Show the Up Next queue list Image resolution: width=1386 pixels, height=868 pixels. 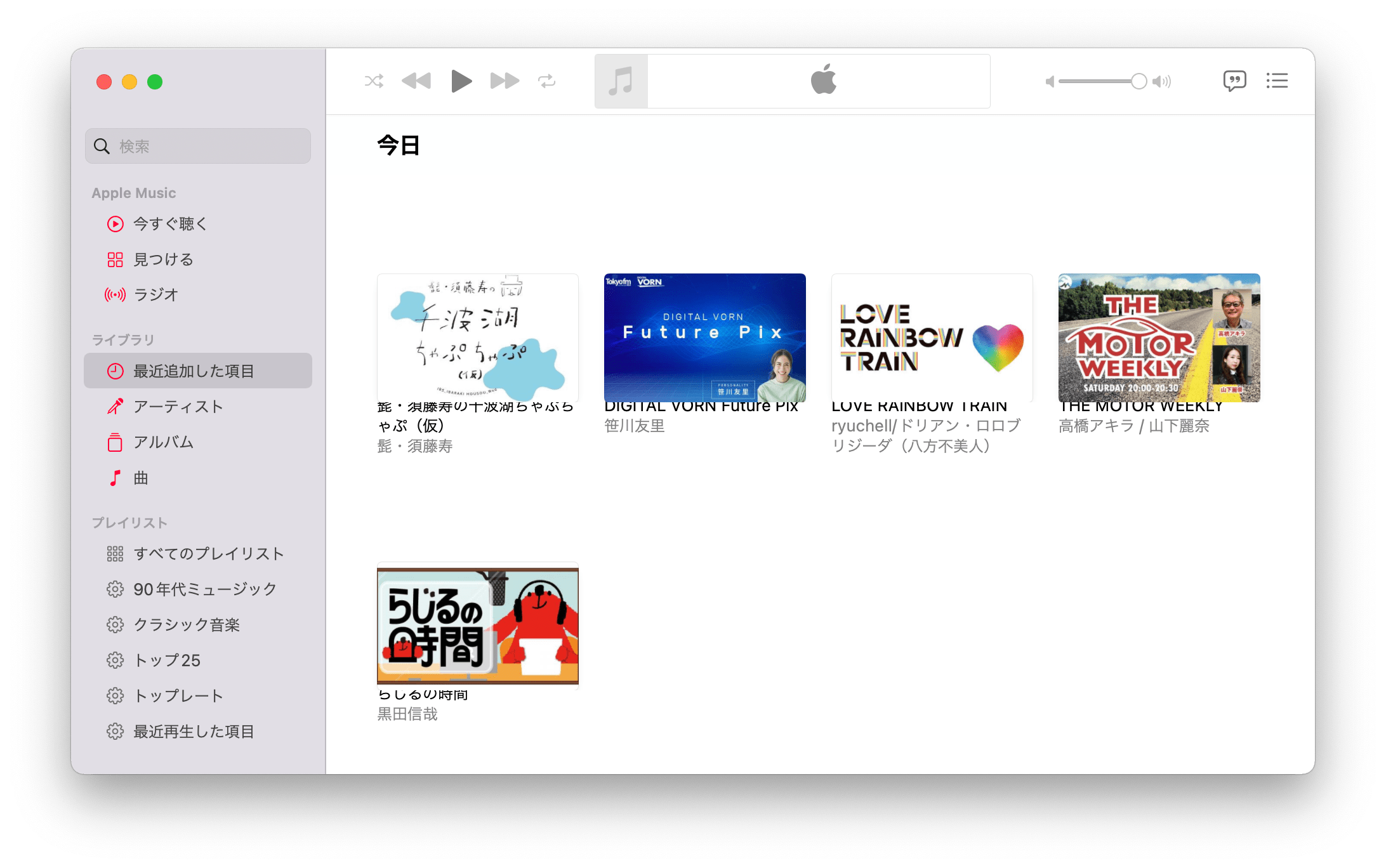(x=1277, y=81)
